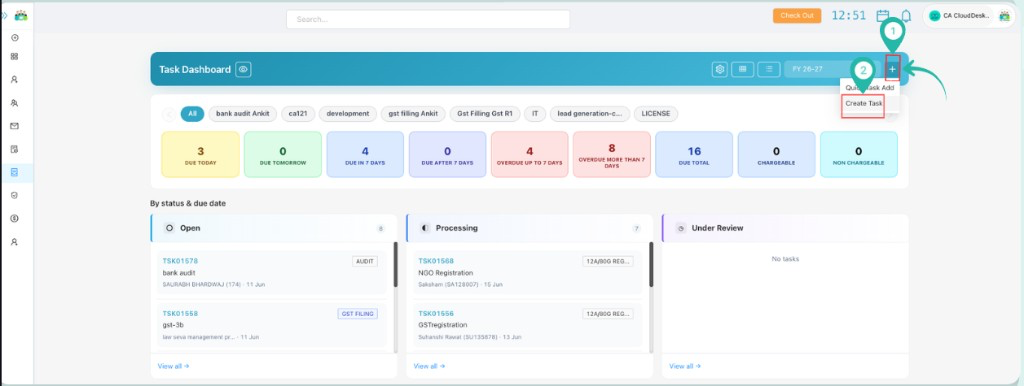
Task: Open the Due Total card
Action: tap(694, 154)
